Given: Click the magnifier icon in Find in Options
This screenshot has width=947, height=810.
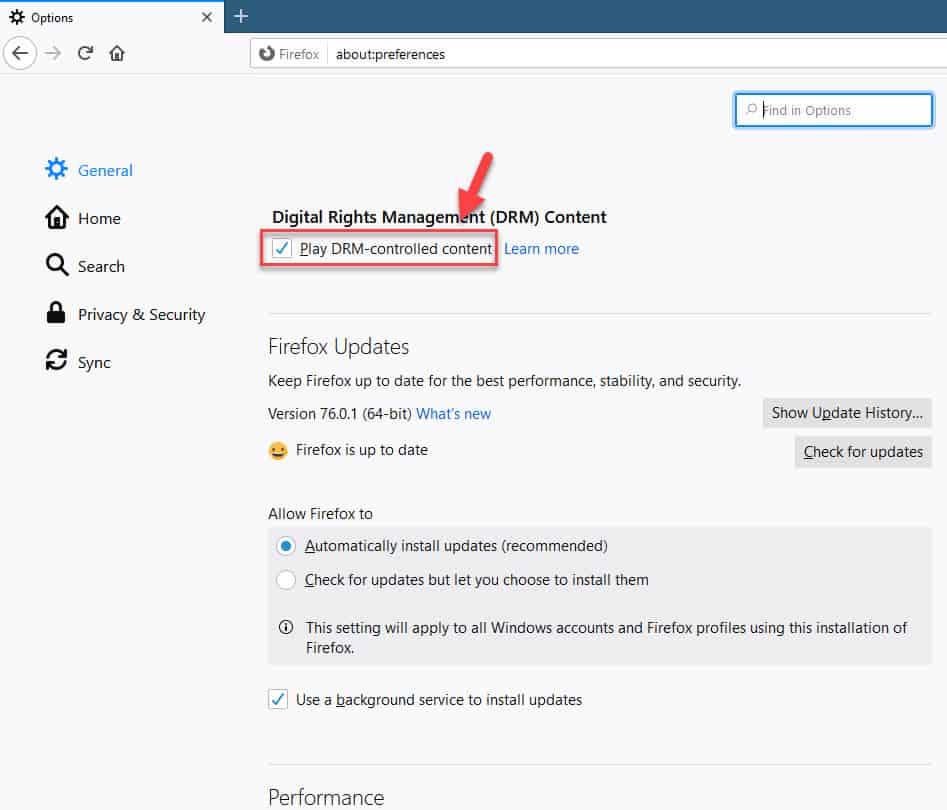Looking at the screenshot, I should point(751,109).
